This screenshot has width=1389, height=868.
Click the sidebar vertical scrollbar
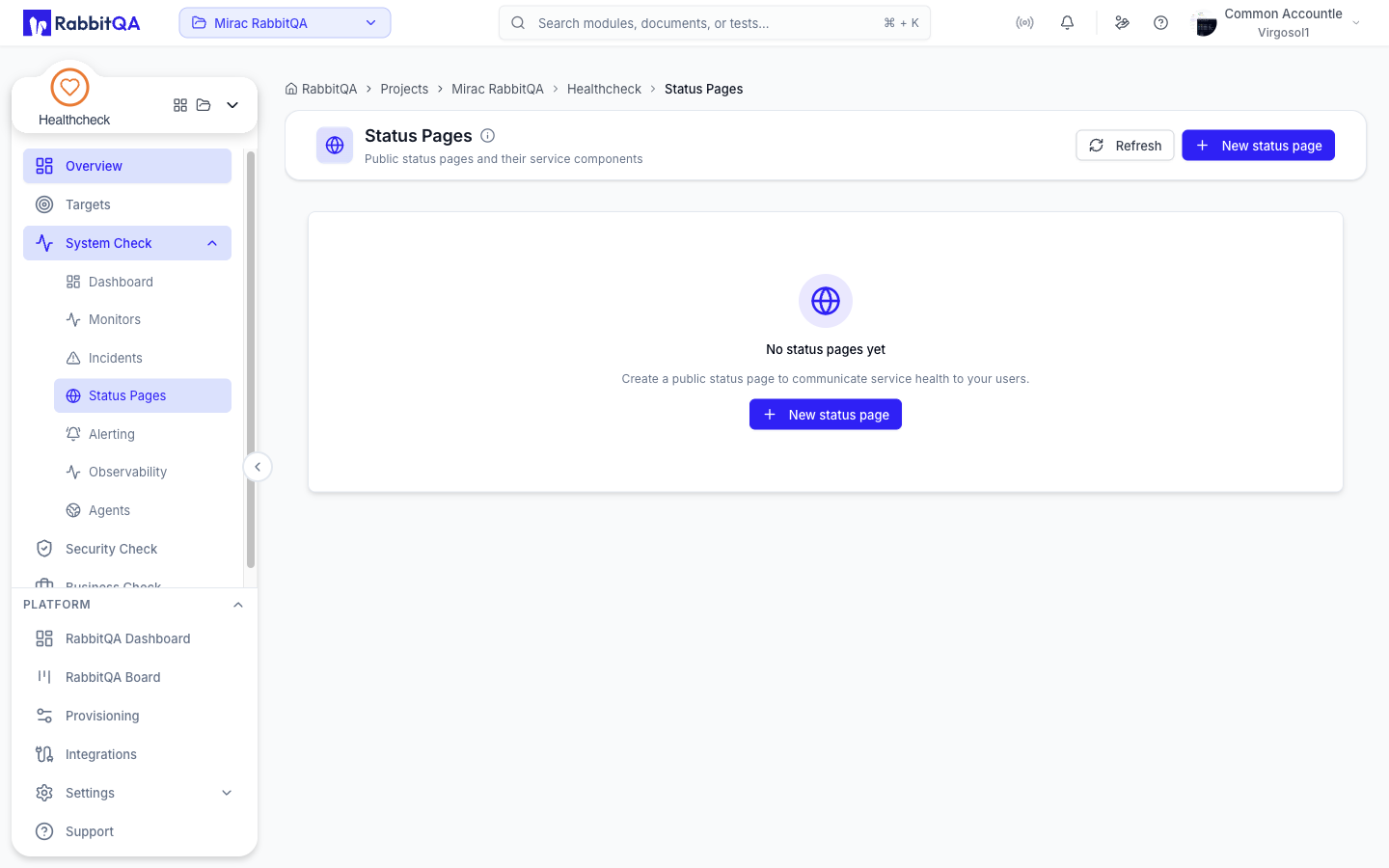pos(251,359)
